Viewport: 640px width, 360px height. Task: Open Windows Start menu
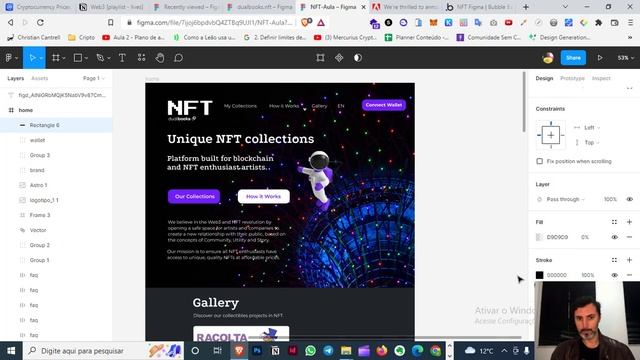point(11,351)
